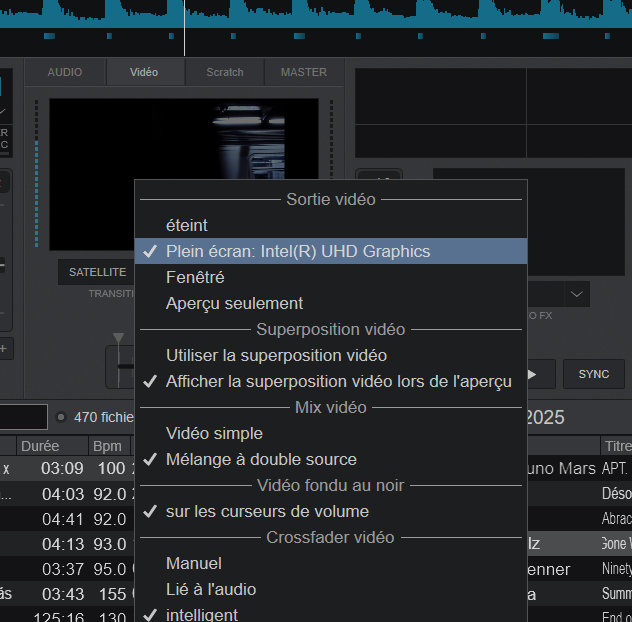Sort tracks by Bpm column header

107,445
